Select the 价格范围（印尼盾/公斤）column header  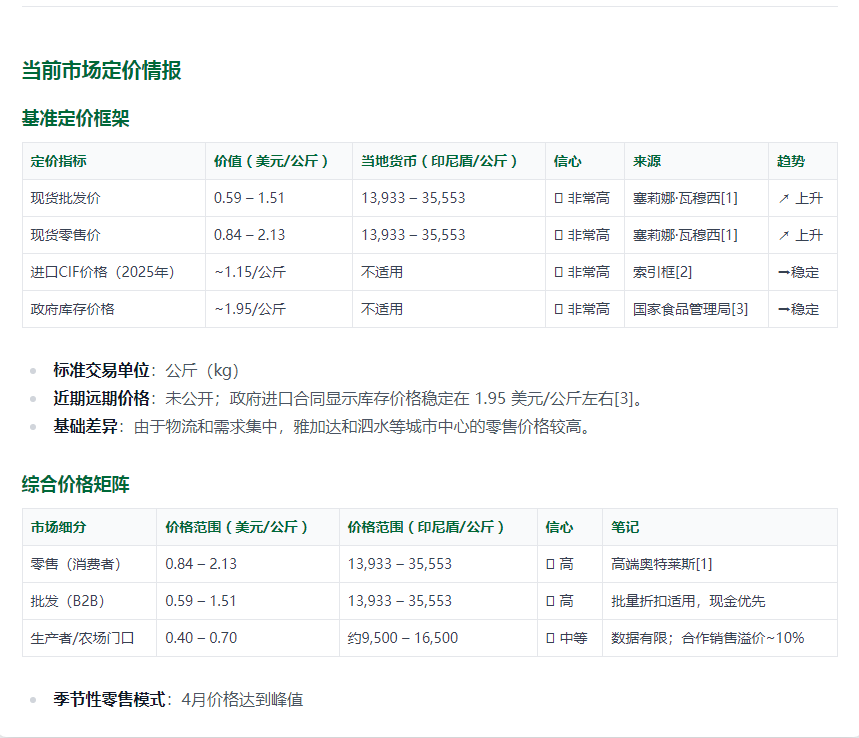(x=427, y=527)
